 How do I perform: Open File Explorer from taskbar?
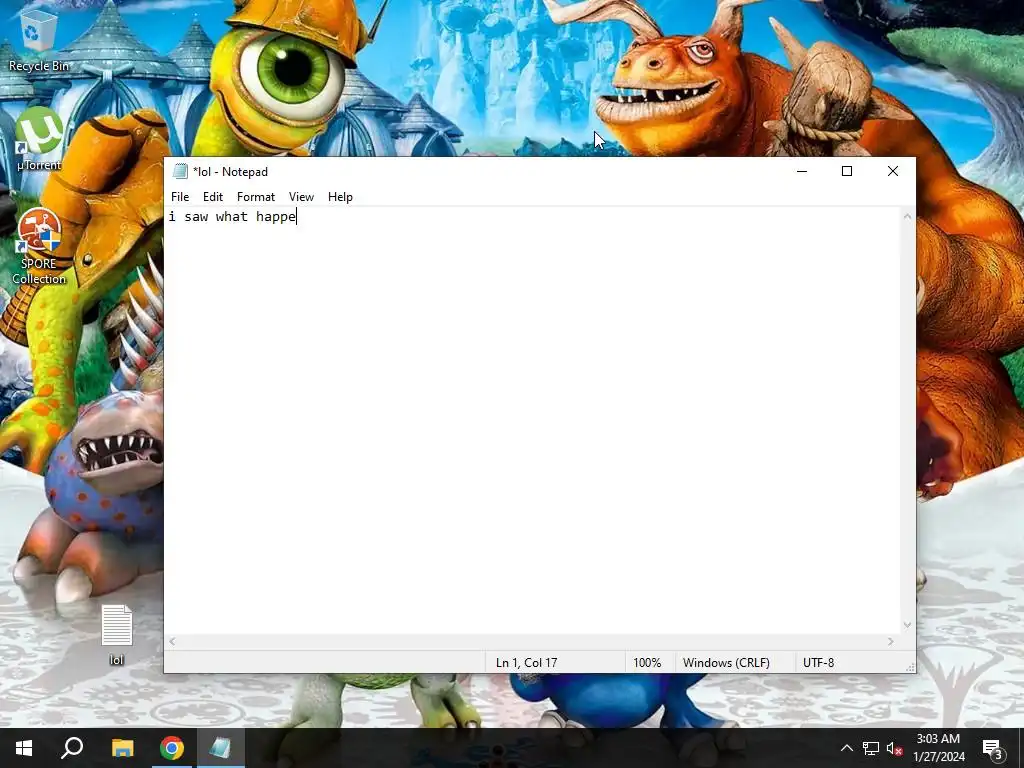point(122,748)
